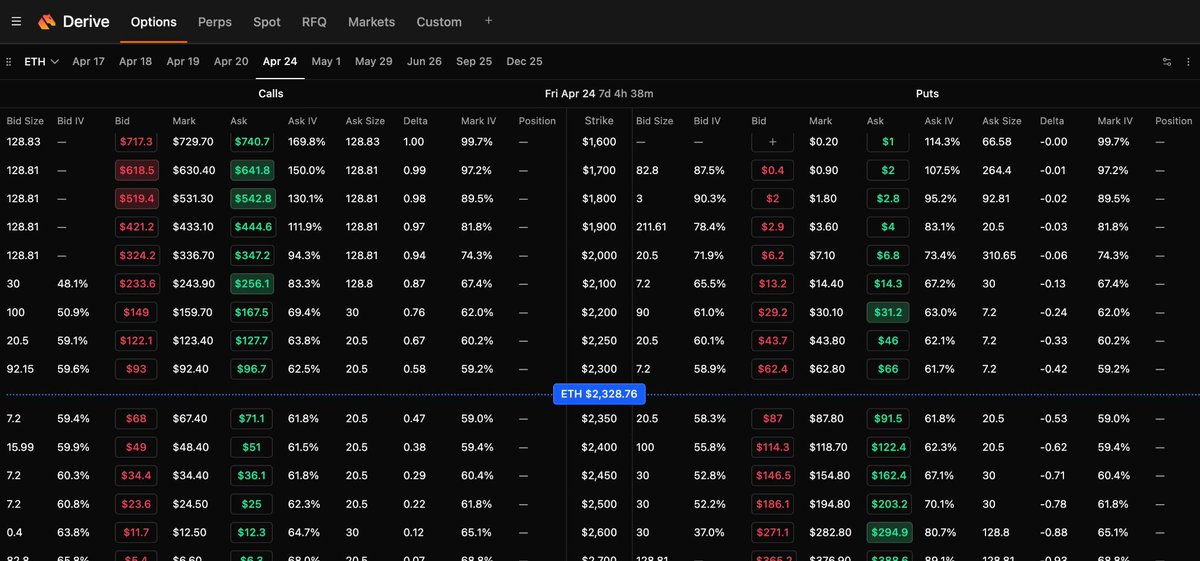The image size is (1200, 561).
Task: Open the options chain filter settings
Action: (1166, 61)
